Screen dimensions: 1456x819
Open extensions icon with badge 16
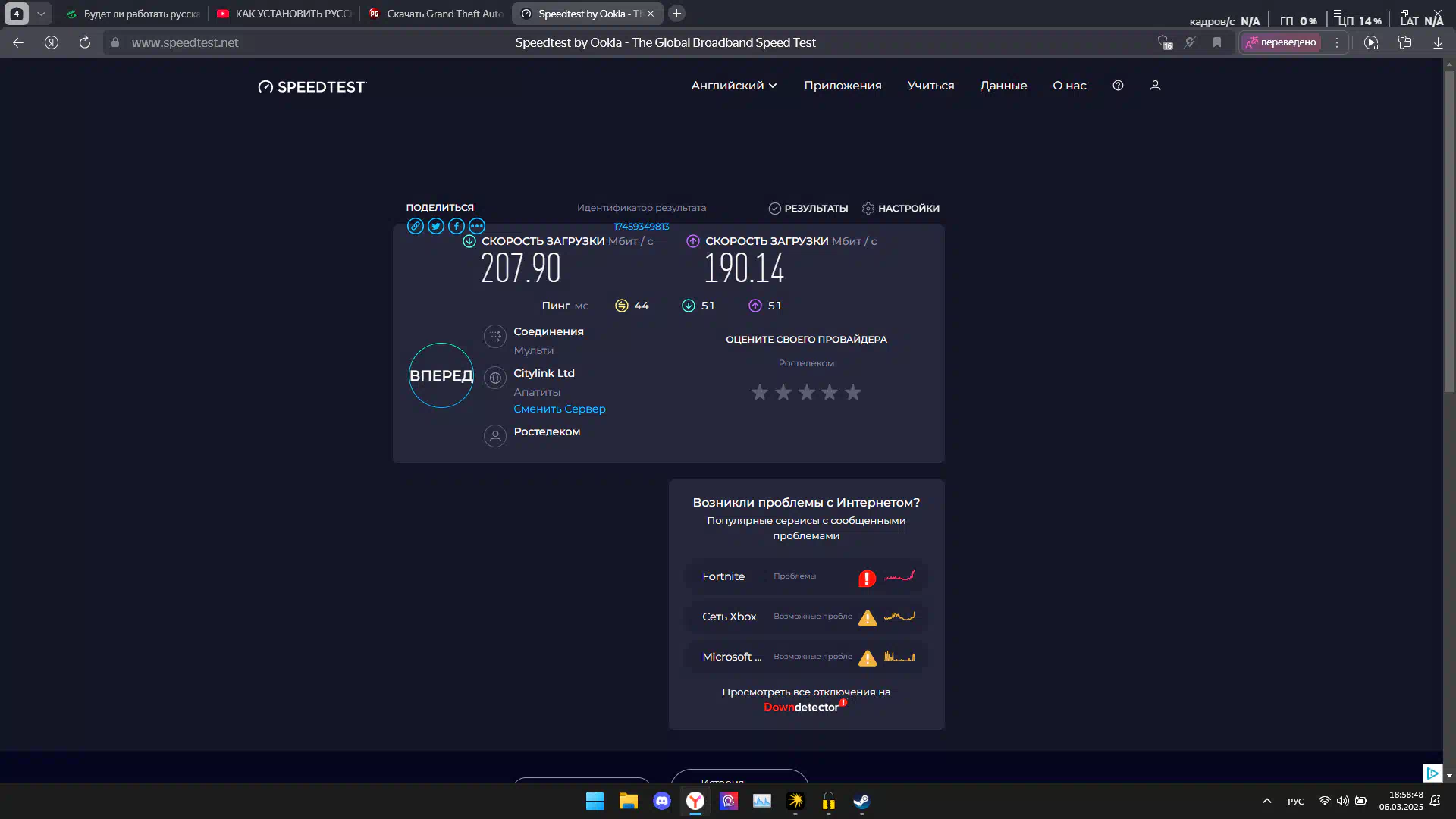1165,42
